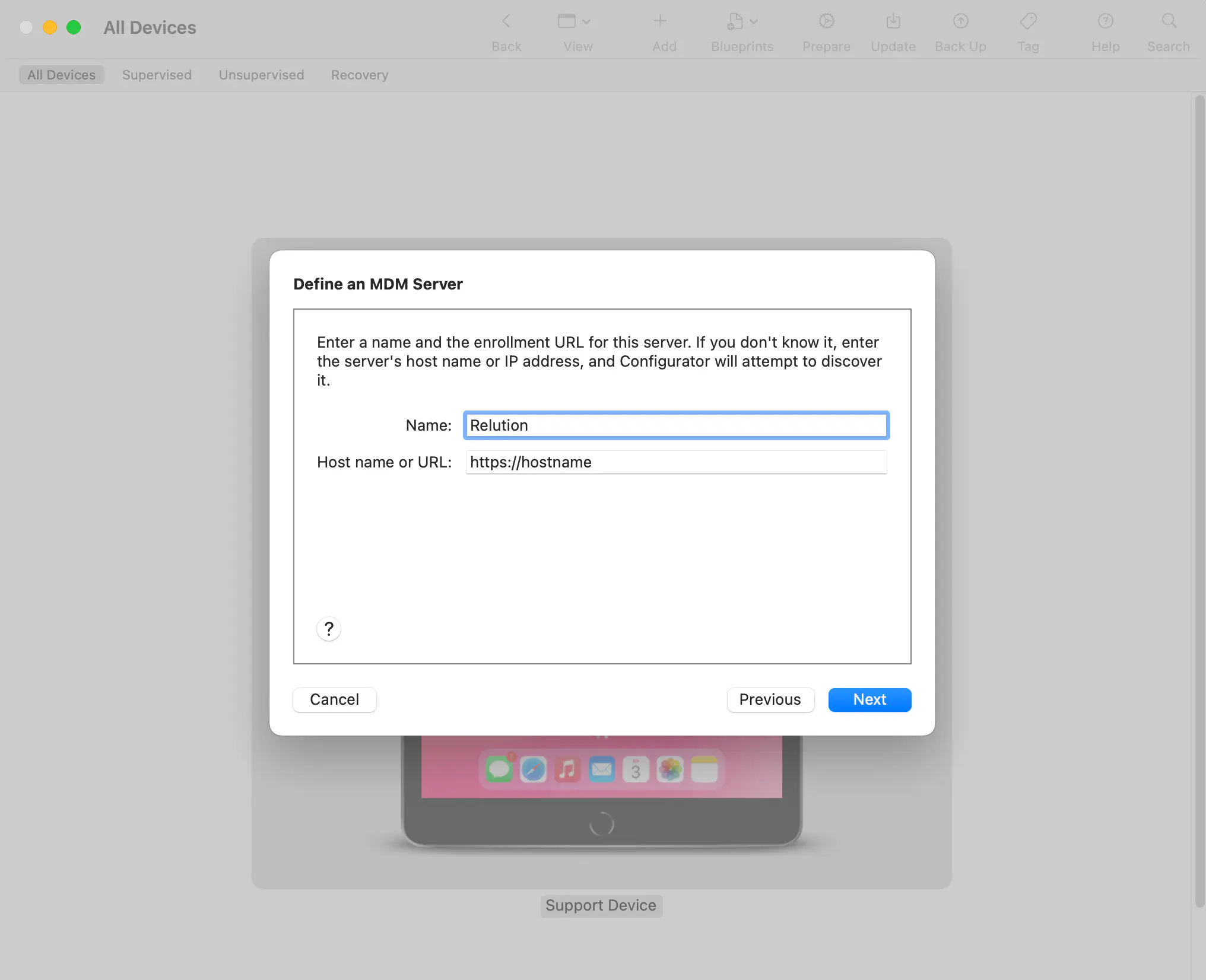Select the Recovery tab

tap(359, 75)
